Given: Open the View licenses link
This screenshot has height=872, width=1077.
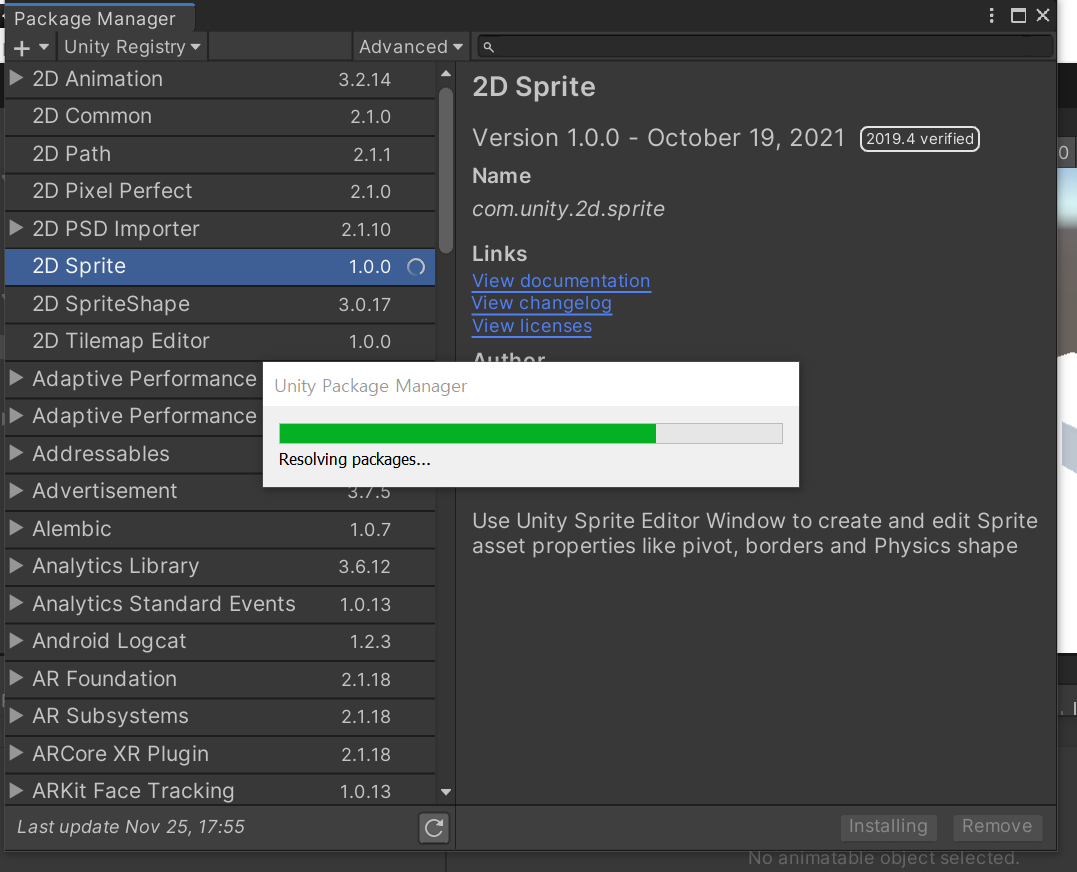Looking at the screenshot, I should pos(532,326).
